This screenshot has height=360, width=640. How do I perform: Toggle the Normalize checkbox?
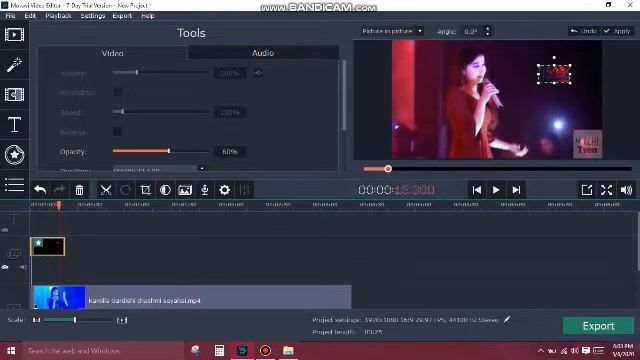[117, 92]
